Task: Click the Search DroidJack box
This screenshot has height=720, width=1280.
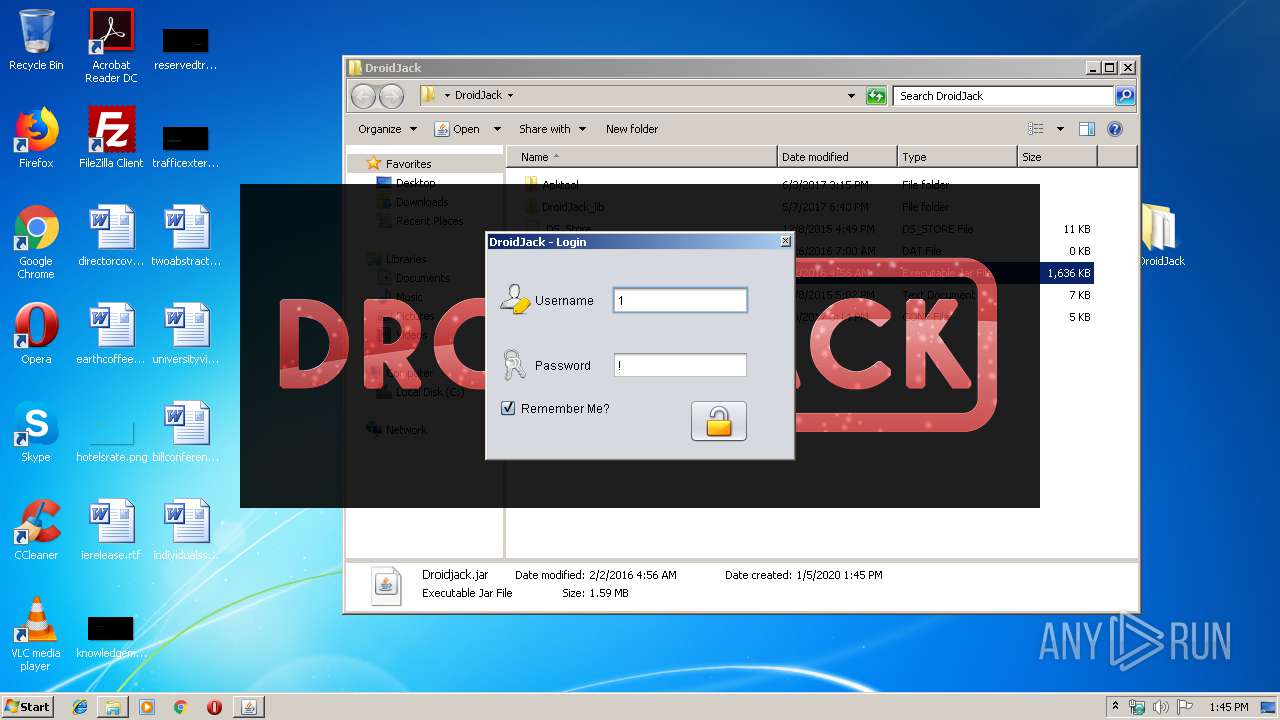Action: coord(1003,96)
